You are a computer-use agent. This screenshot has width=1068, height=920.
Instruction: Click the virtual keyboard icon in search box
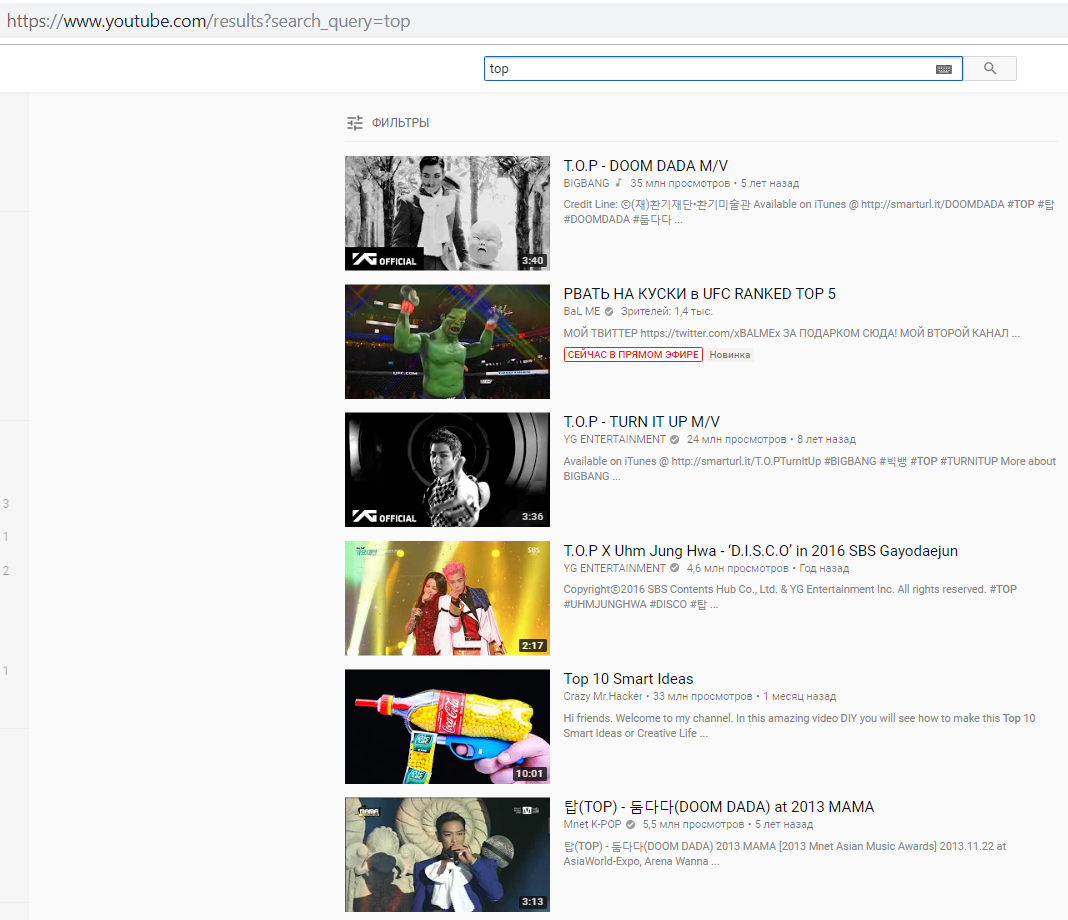944,69
